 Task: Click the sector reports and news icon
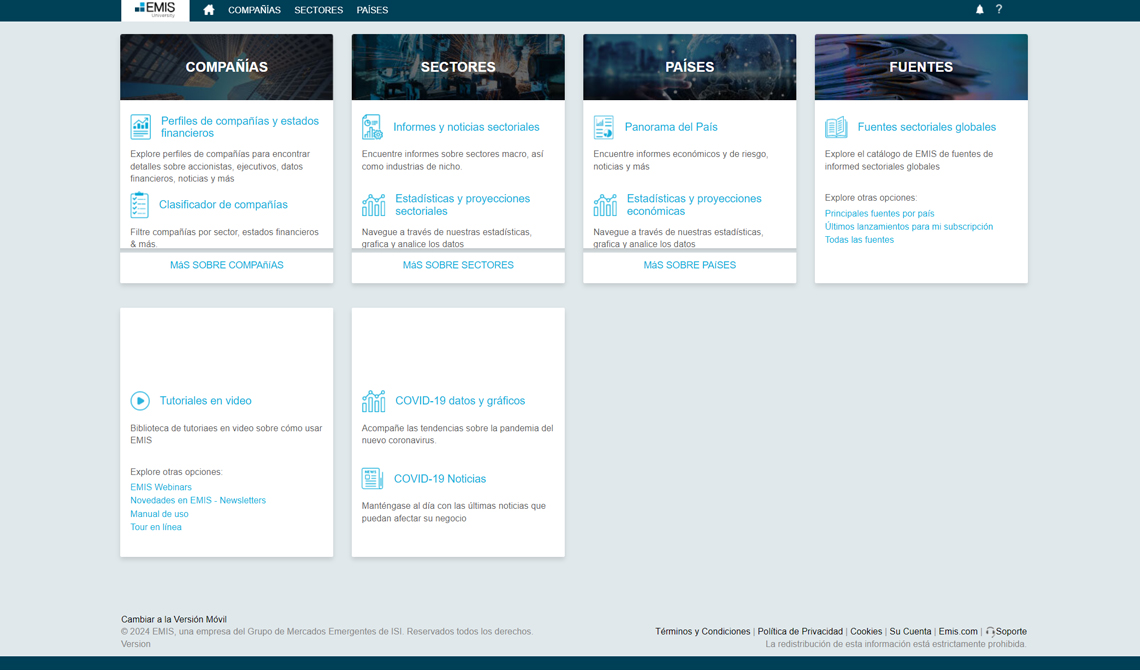(x=372, y=127)
